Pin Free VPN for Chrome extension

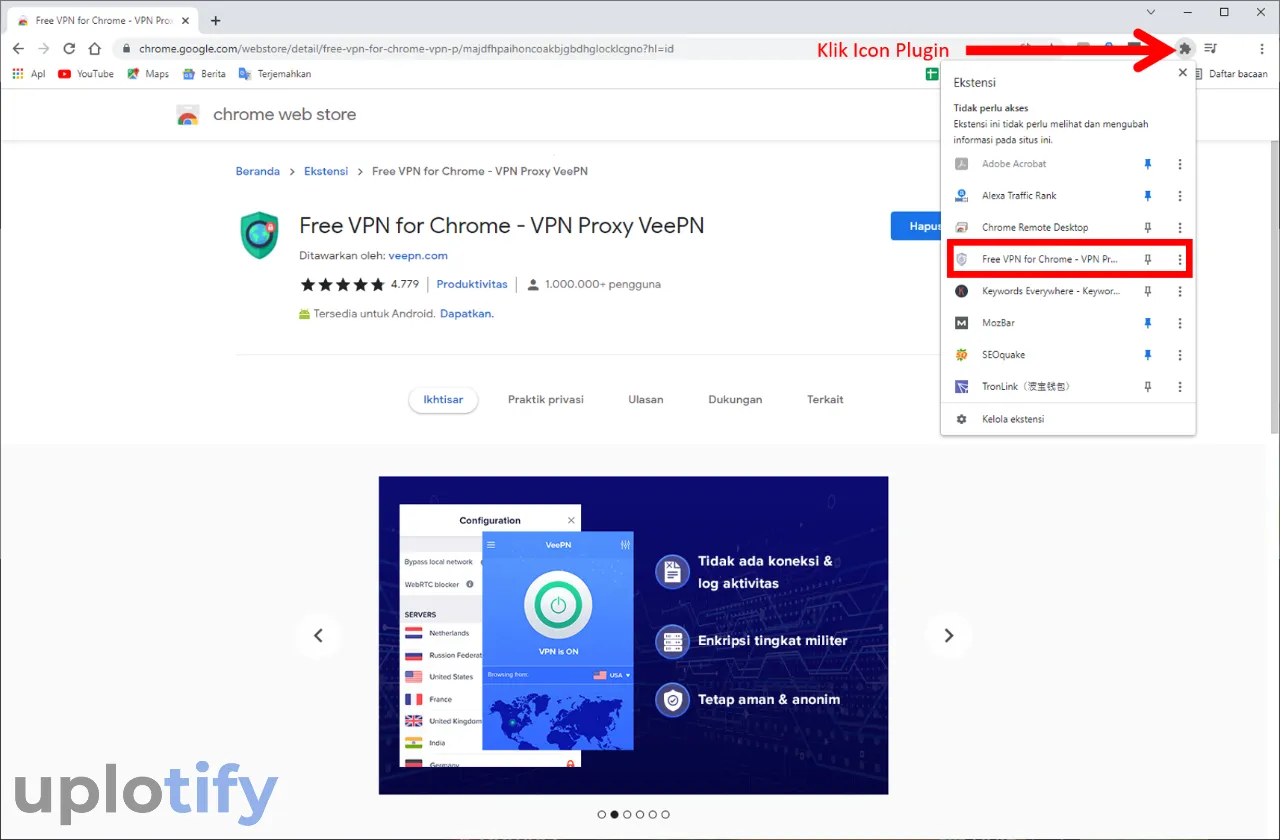point(1148,259)
